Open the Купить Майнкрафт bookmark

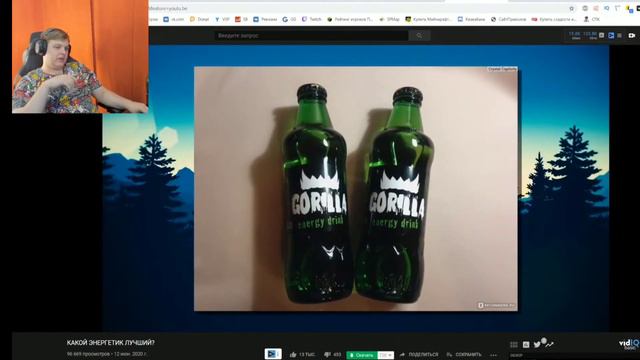[429, 19]
